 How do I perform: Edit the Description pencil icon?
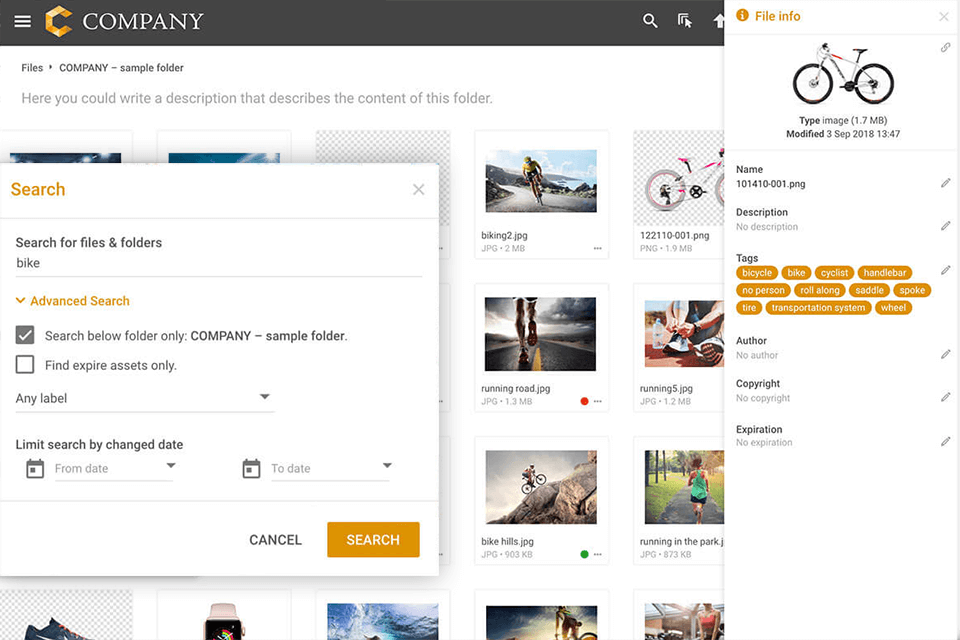(x=945, y=226)
